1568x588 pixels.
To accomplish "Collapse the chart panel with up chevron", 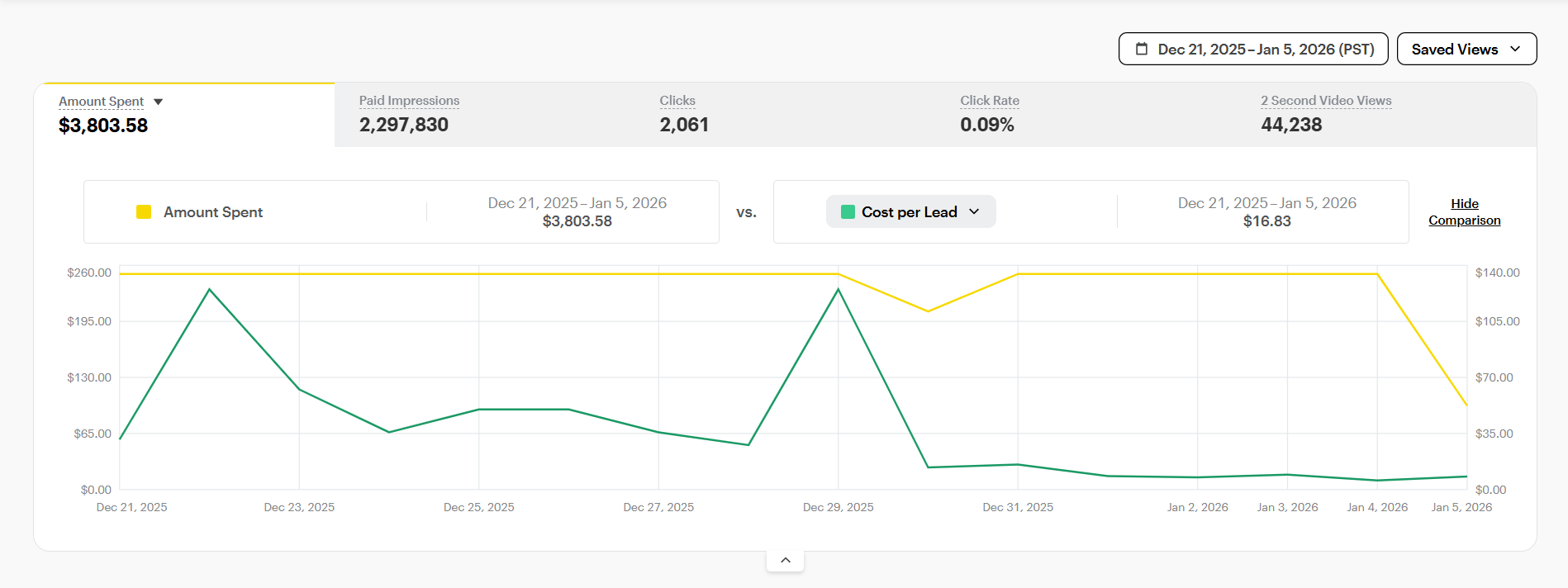I will [785, 560].
